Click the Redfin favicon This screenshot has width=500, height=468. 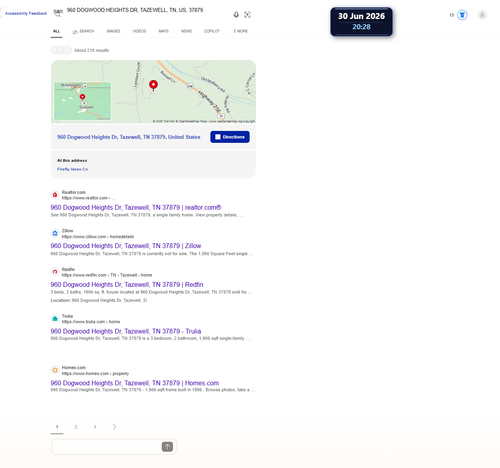tap(55, 272)
